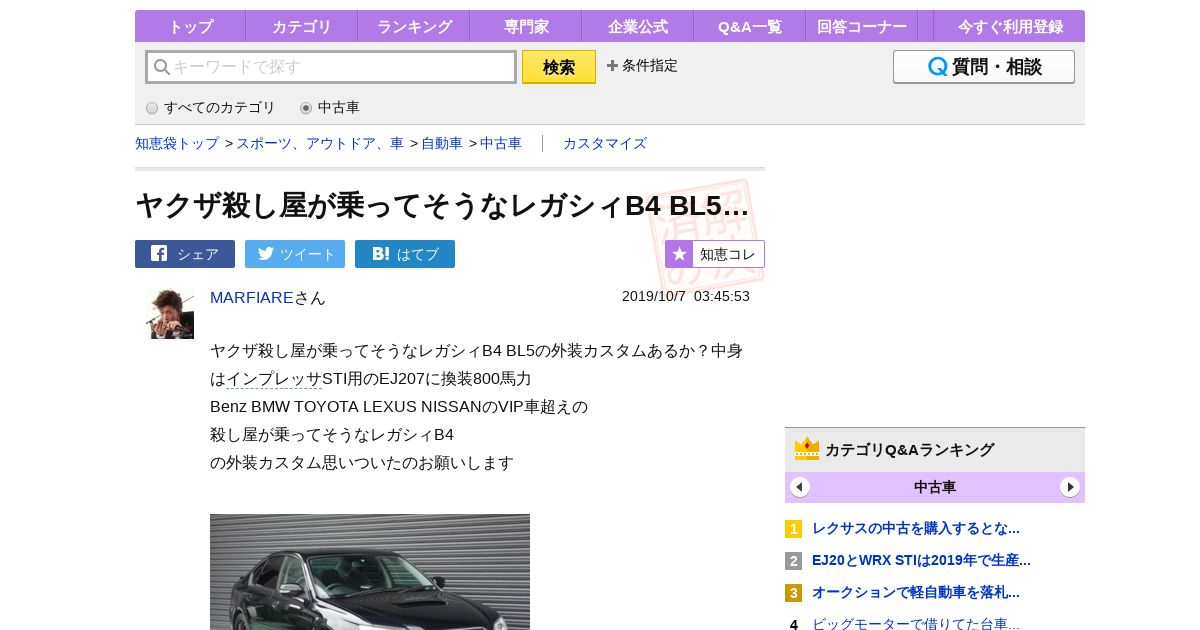Click the Facebook logo icon
The image size is (1200, 630).
(x=159, y=253)
